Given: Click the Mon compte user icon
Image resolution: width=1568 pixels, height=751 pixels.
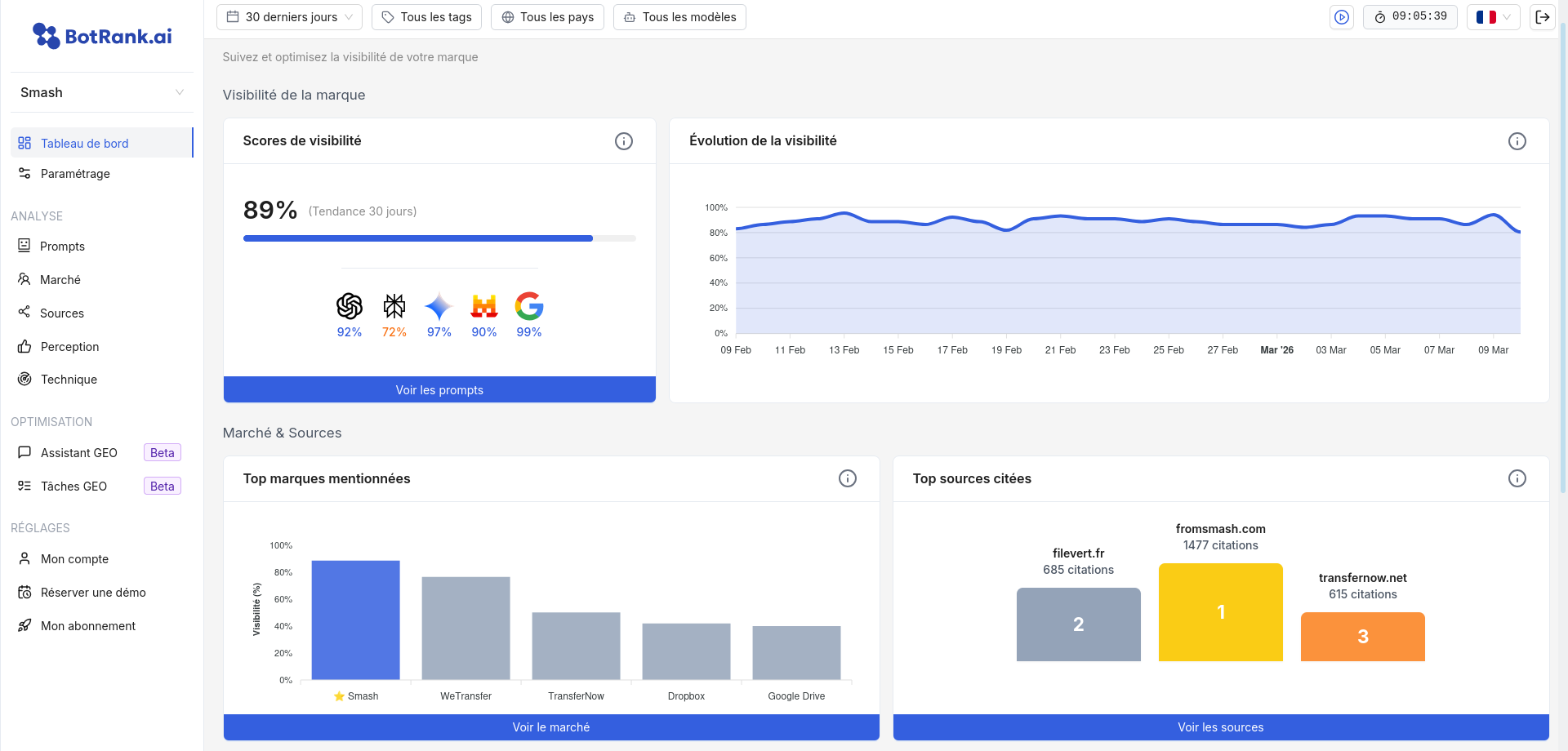Looking at the screenshot, I should pyautogui.click(x=24, y=558).
